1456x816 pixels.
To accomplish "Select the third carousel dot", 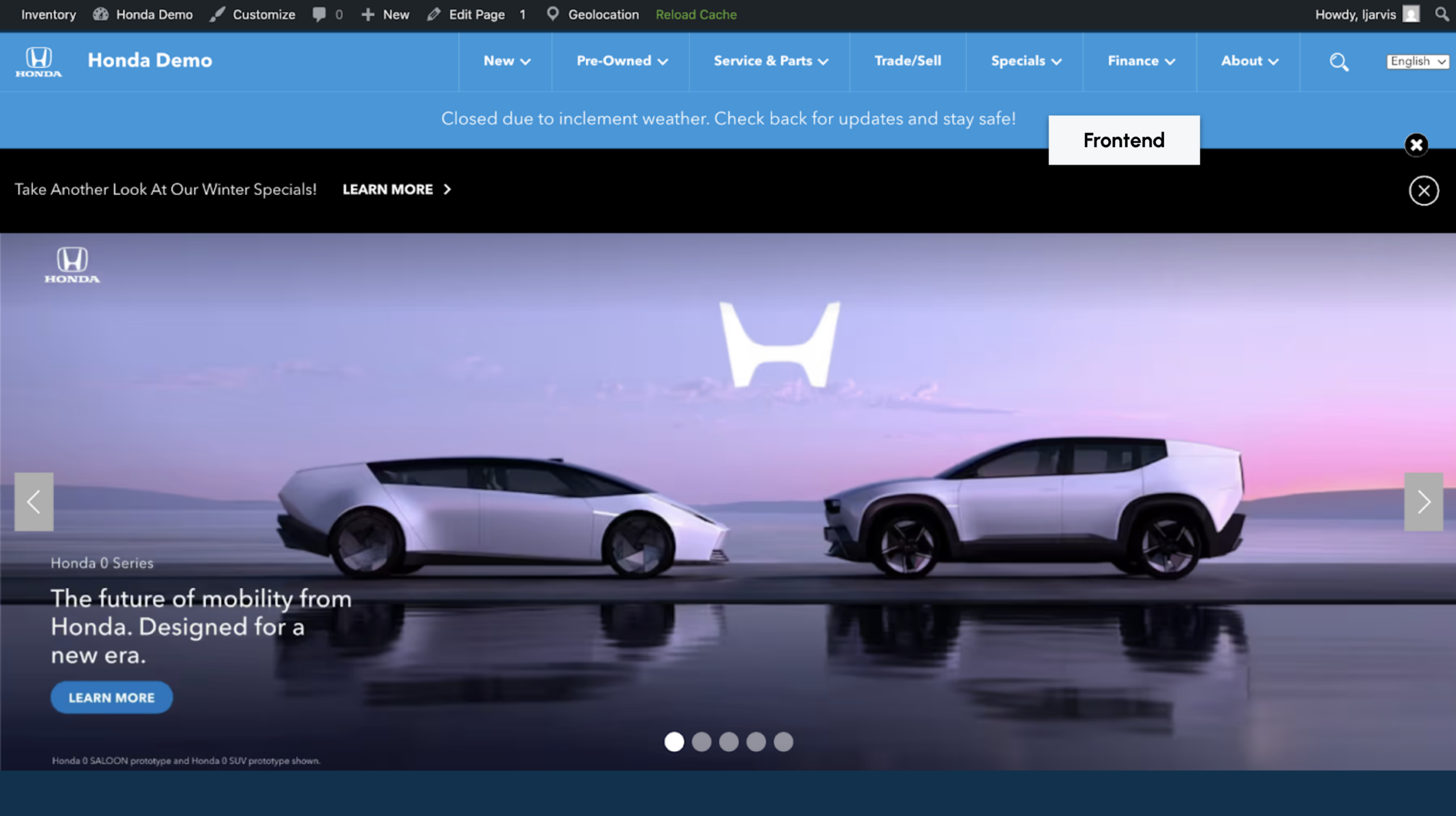I will coord(729,741).
